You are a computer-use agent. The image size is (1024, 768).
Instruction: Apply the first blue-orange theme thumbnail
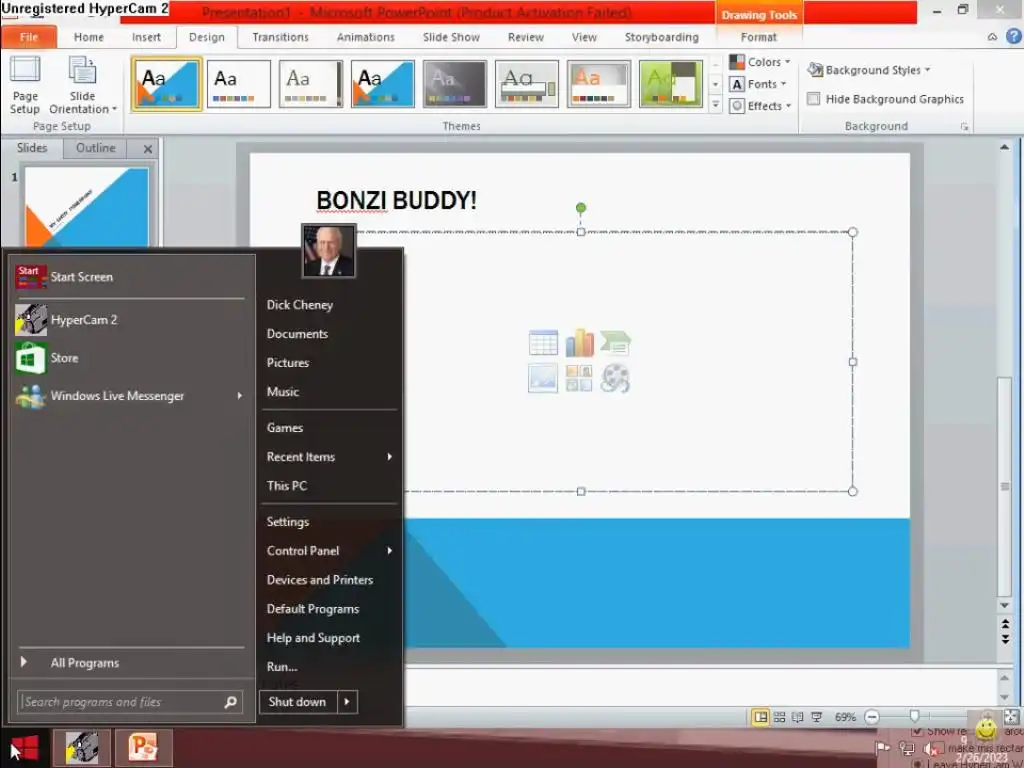(167, 84)
